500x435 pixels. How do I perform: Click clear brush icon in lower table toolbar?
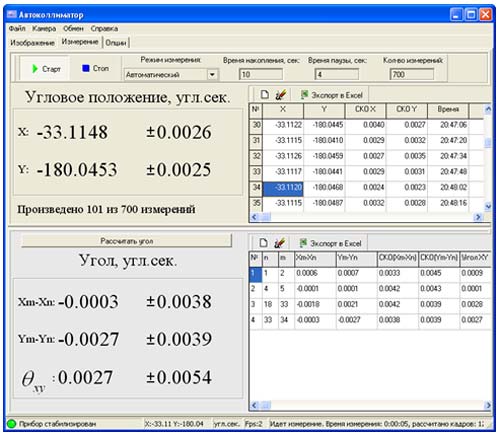(280, 243)
